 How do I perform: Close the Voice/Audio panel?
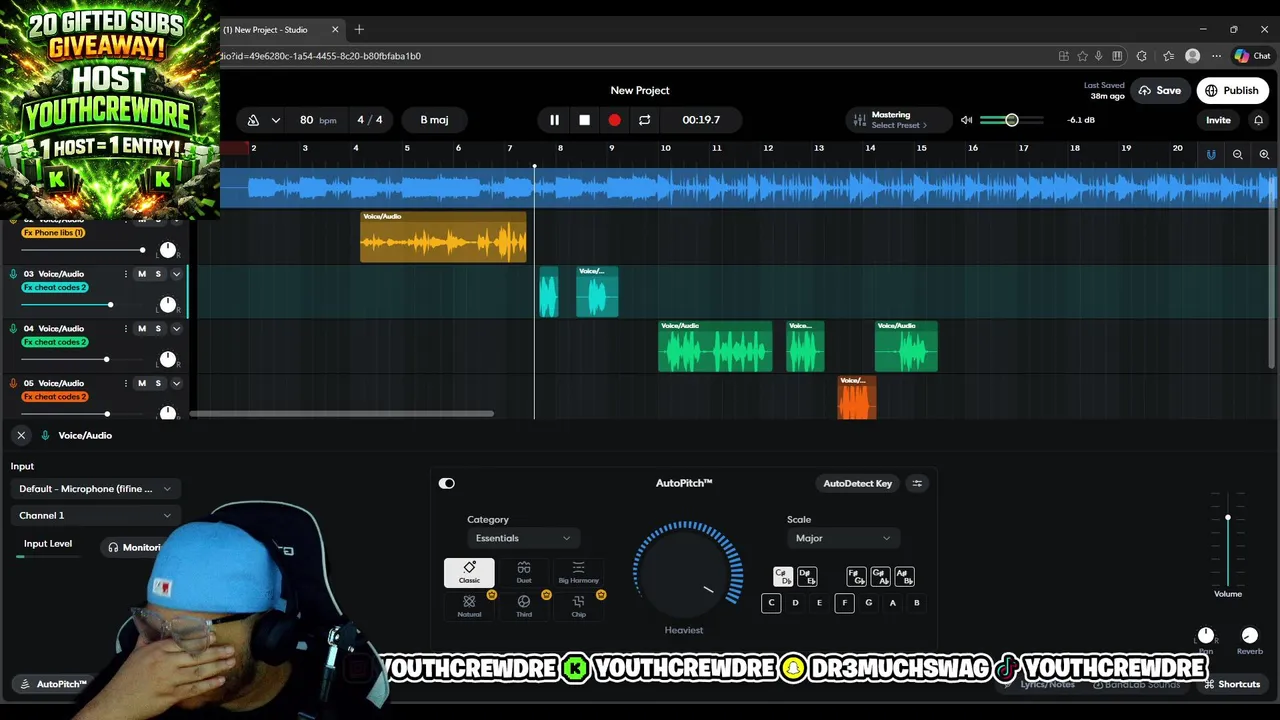click(x=21, y=436)
